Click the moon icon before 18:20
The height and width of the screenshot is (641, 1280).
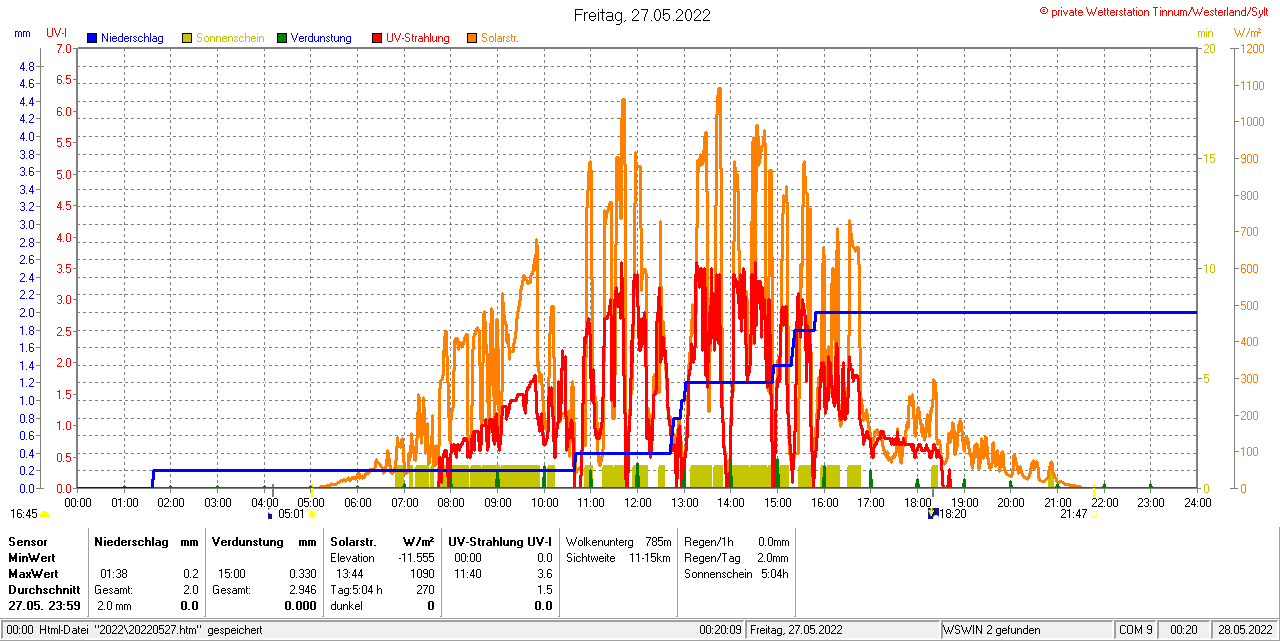click(x=933, y=513)
